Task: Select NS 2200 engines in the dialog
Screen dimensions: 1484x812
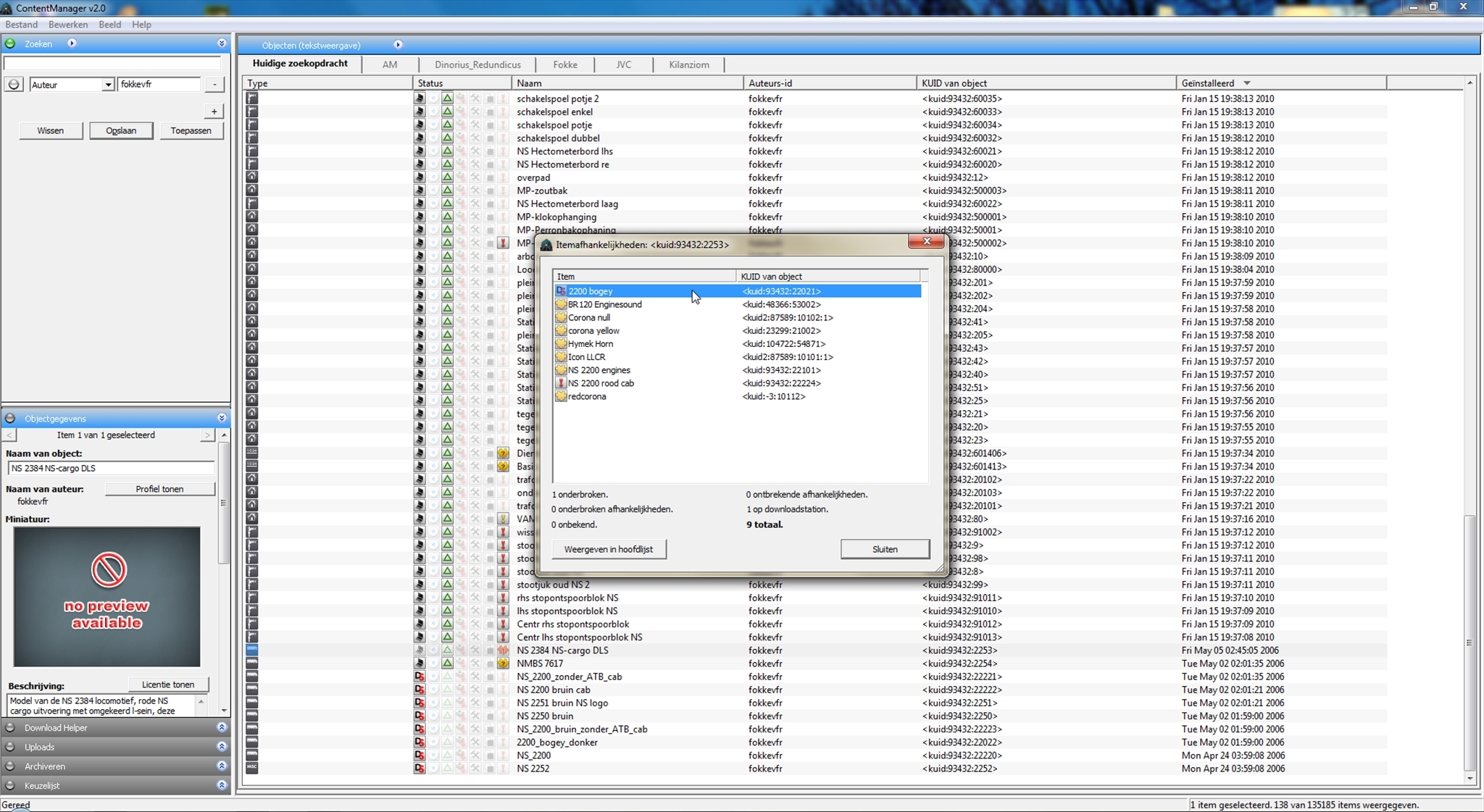Action: point(738,370)
